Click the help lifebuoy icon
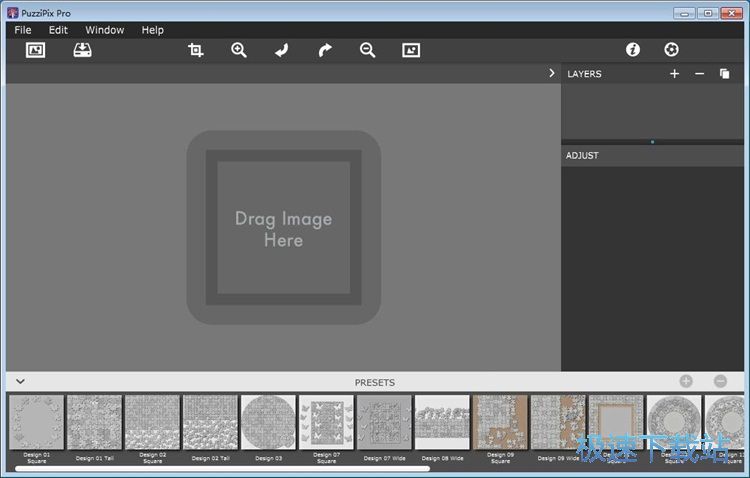This screenshot has height=478, width=750. click(x=671, y=50)
